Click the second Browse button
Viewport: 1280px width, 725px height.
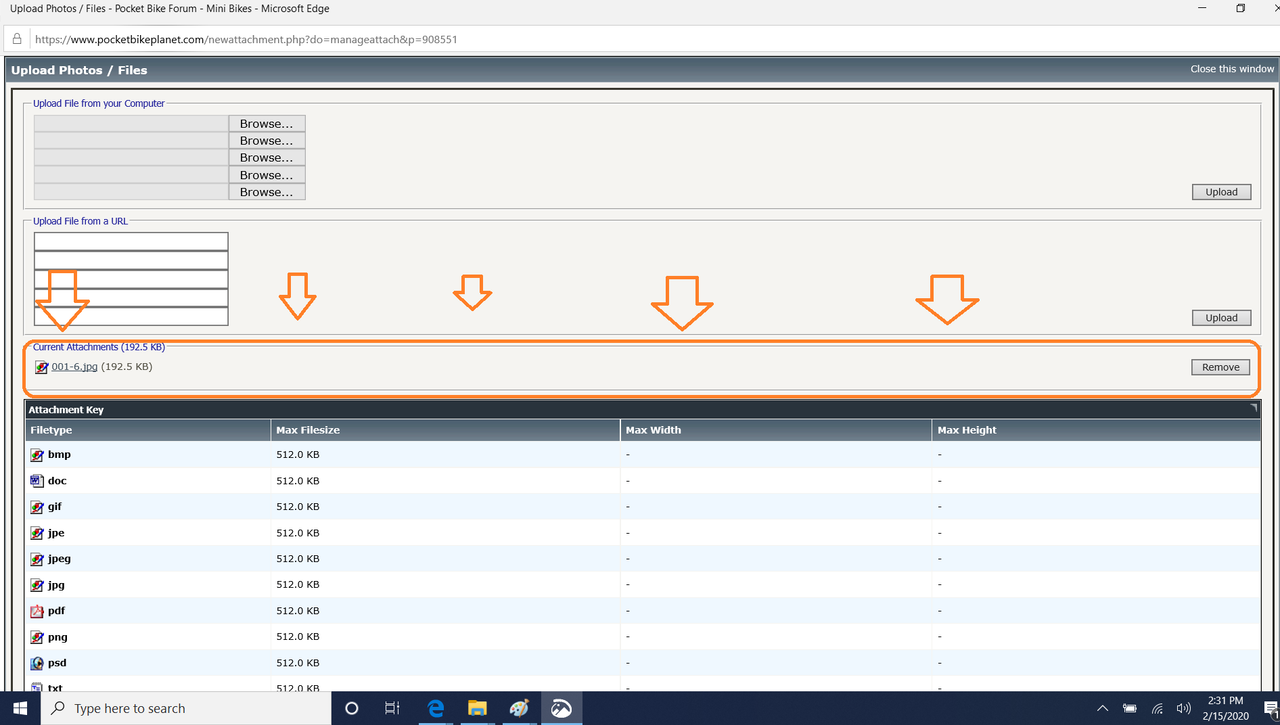266,141
